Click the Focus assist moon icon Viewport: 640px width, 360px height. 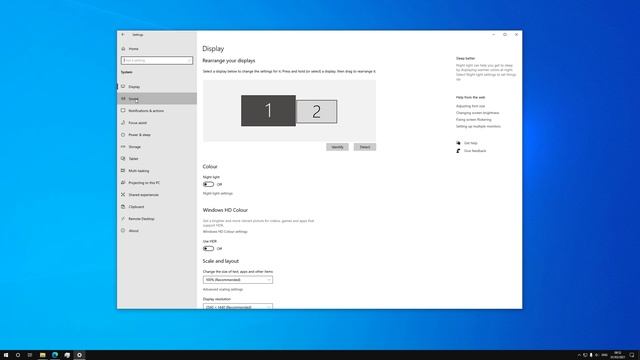[123, 122]
